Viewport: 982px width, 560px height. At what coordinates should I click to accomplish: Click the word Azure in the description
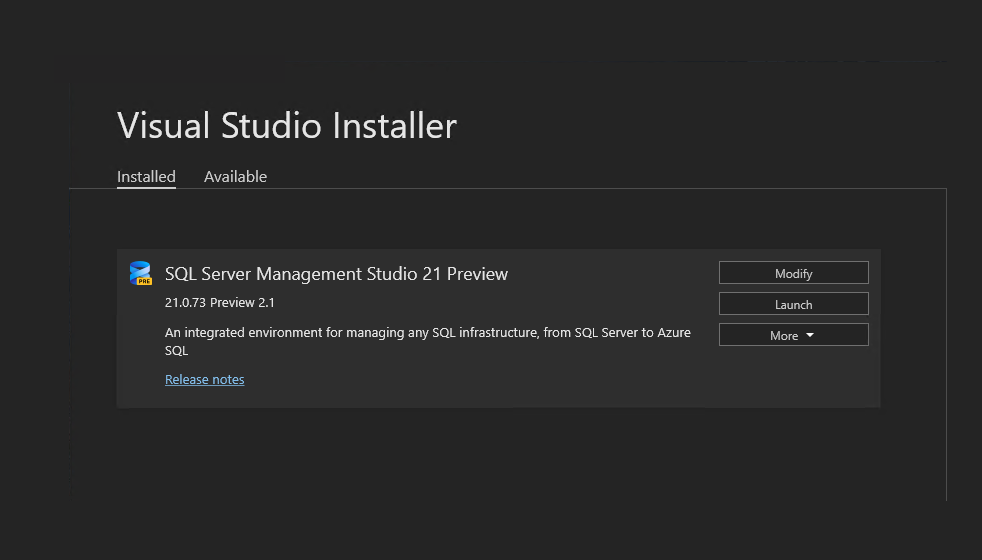point(673,332)
